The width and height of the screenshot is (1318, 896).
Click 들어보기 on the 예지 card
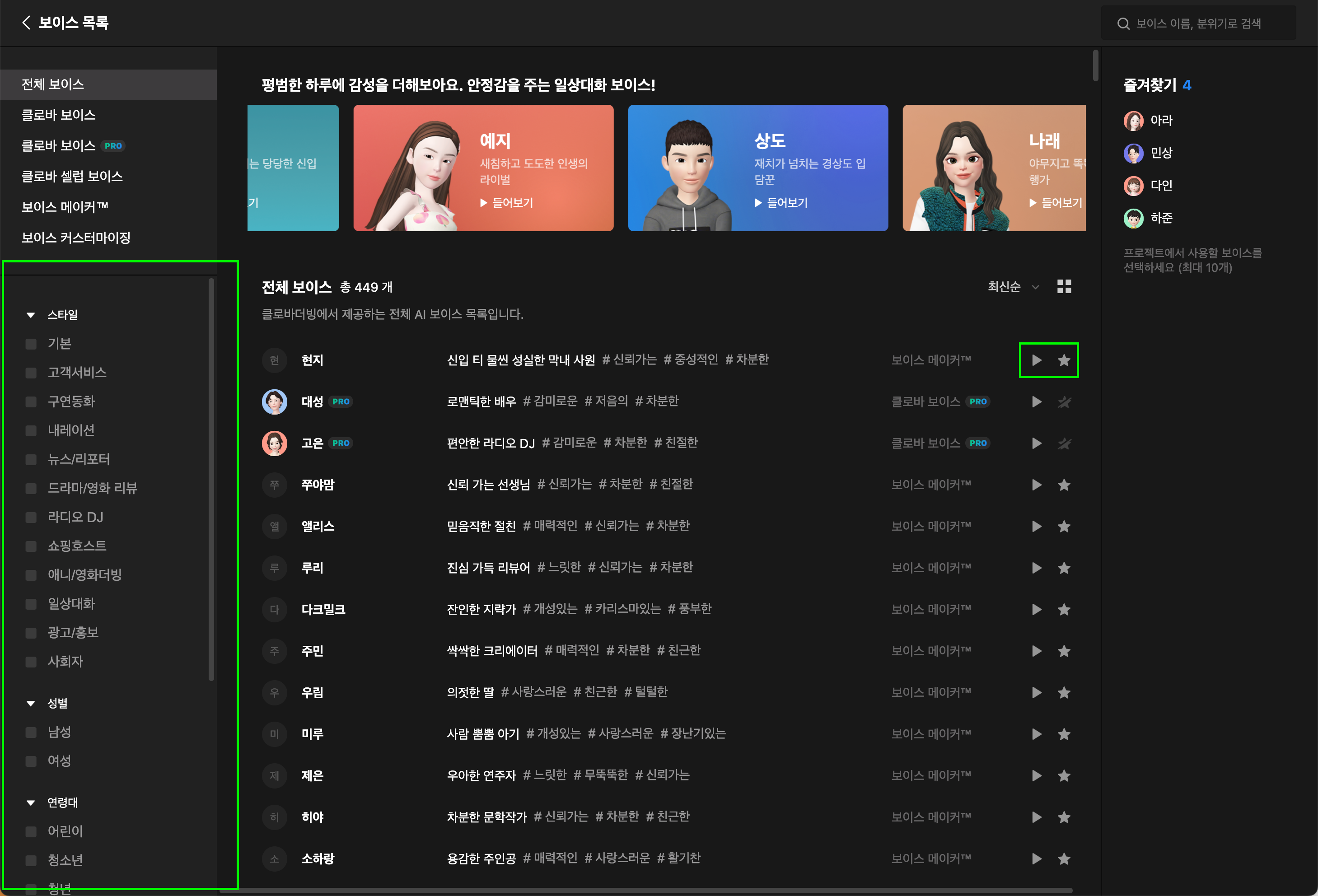tap(506, 203)
